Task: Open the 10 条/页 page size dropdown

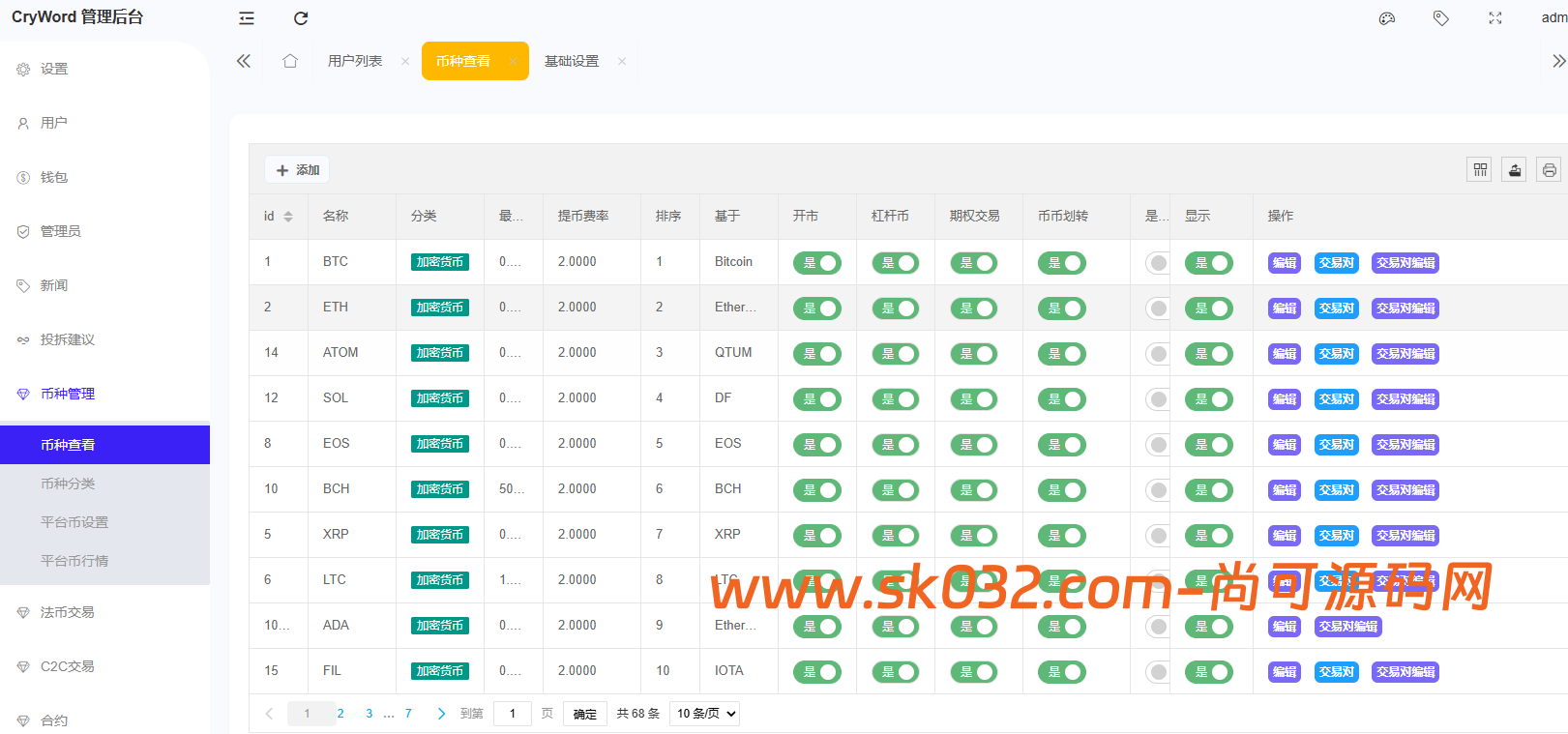Action: (x=704, y=714)
